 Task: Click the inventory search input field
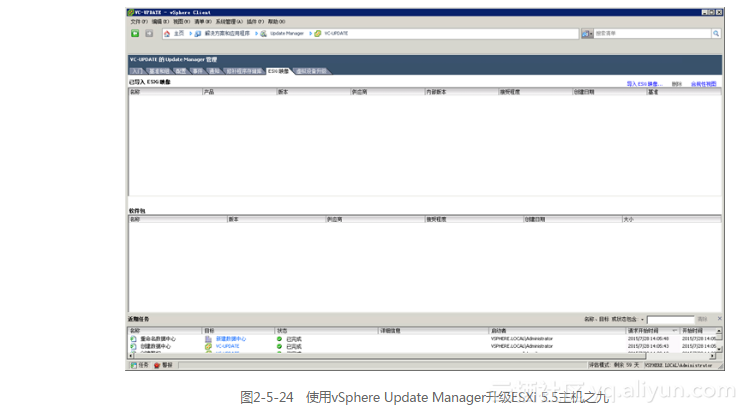653,33
